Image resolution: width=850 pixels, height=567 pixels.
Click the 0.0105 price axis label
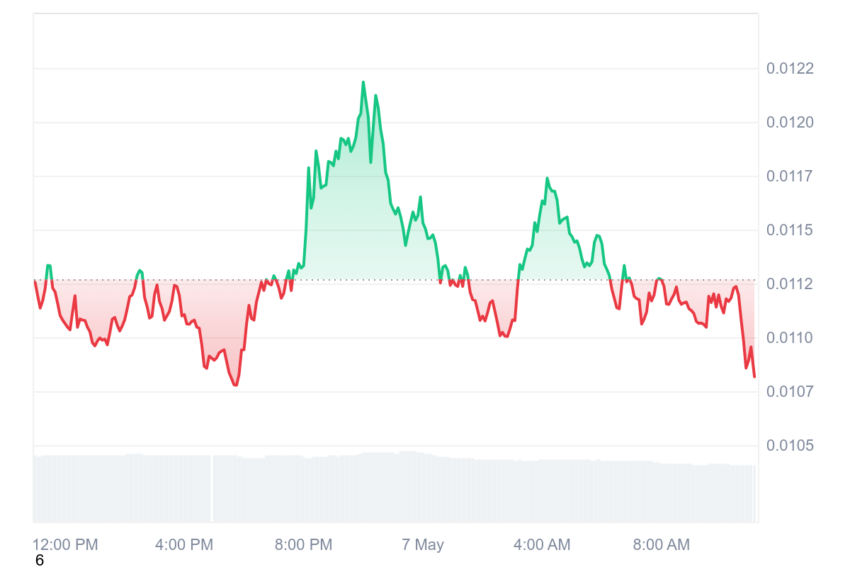[789, 446]
